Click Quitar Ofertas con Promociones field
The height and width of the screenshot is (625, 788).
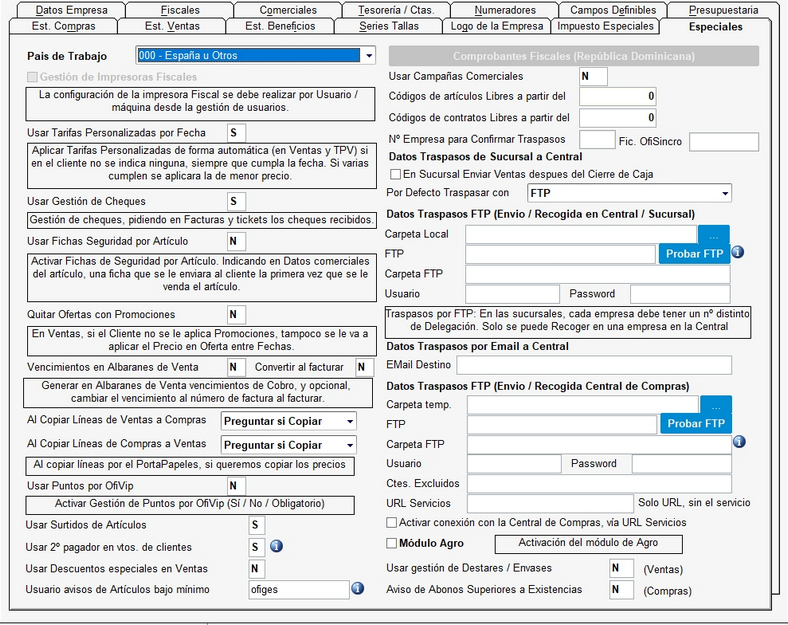(x=236, y=315)
